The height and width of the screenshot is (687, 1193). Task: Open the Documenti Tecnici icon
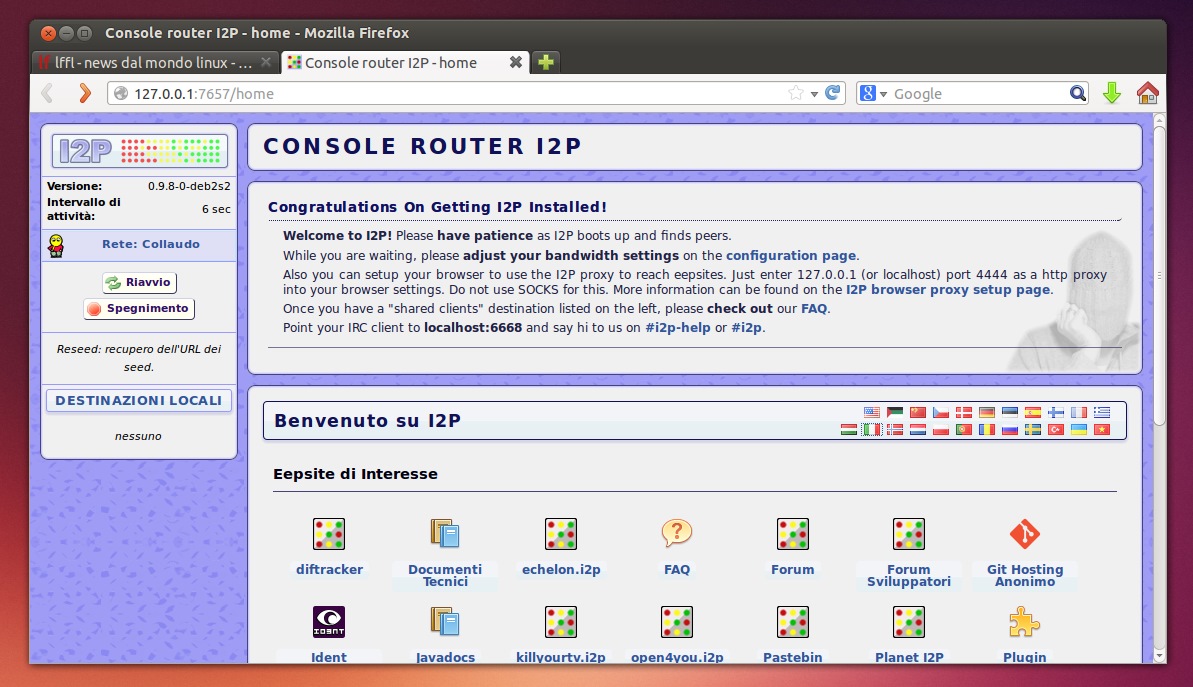(444, 533)
